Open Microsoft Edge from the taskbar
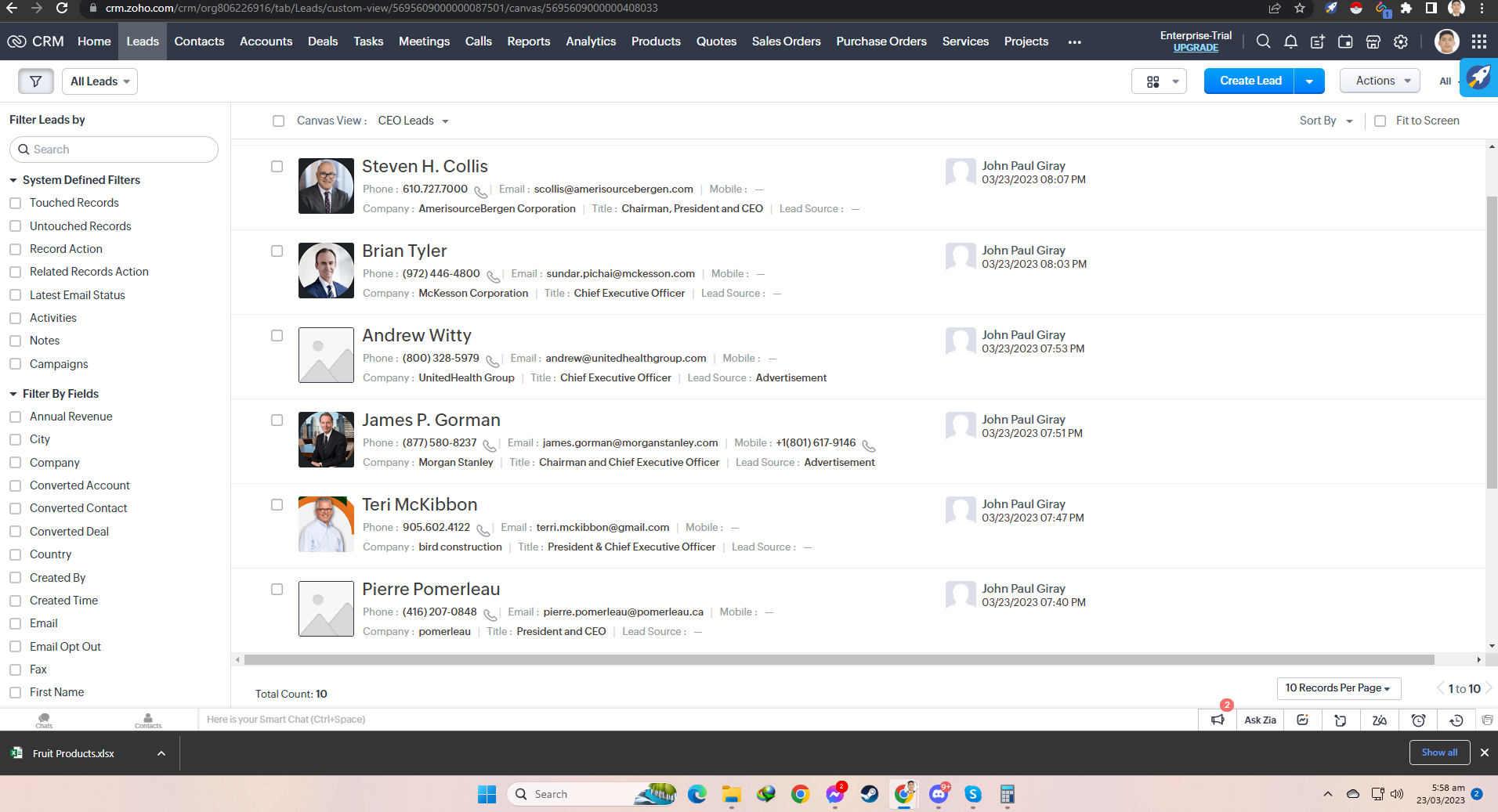 697,794
